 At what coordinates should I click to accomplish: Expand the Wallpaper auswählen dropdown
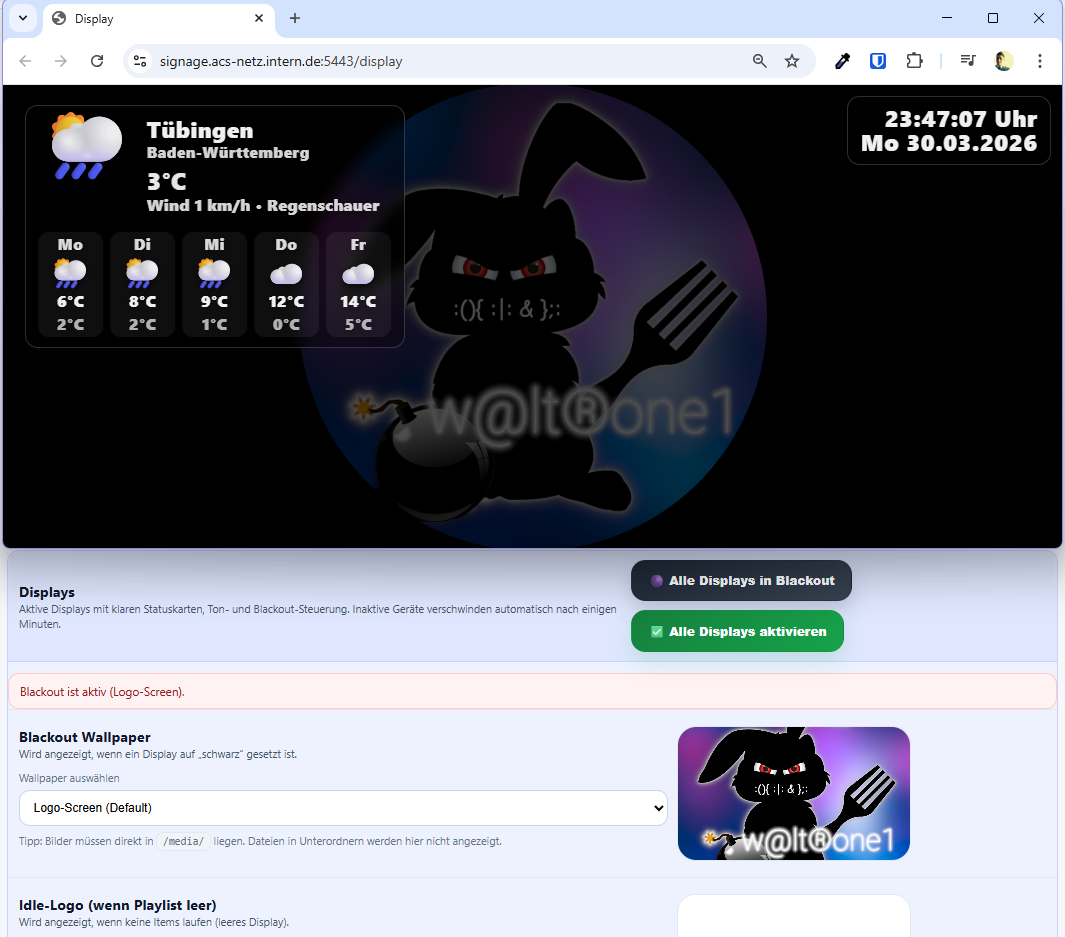pos(343,807)
